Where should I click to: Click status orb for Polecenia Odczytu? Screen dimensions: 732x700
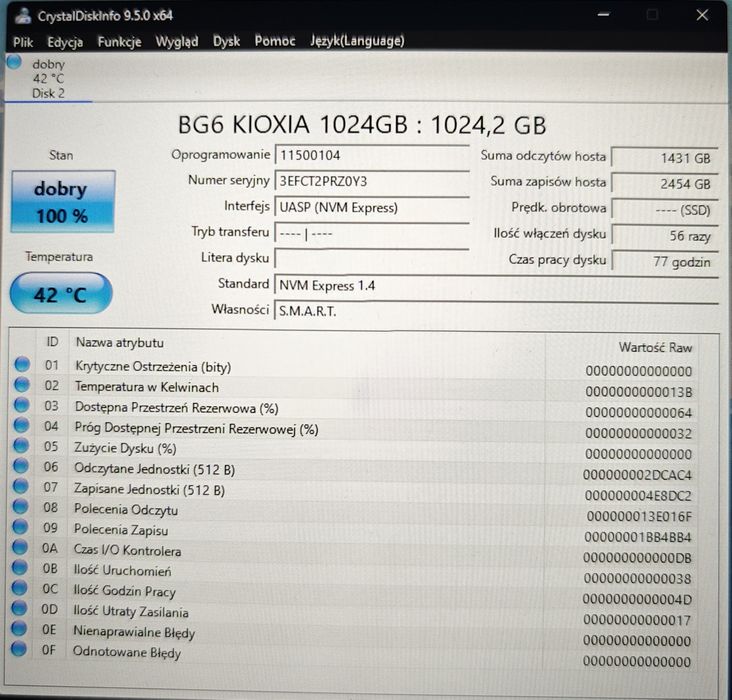[x=20, y=506]
